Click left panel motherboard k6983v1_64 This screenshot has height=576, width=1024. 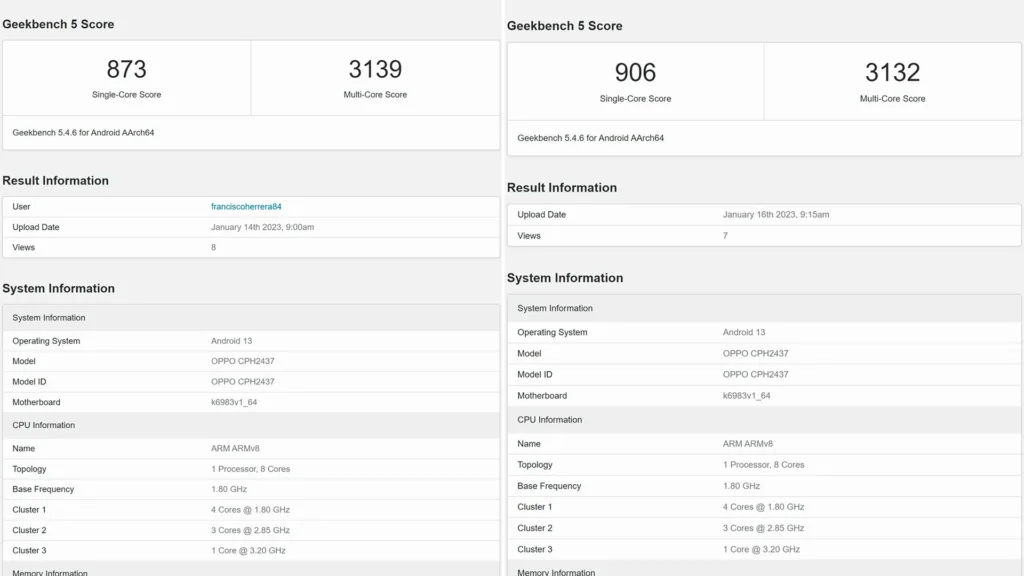click(234, 402)
